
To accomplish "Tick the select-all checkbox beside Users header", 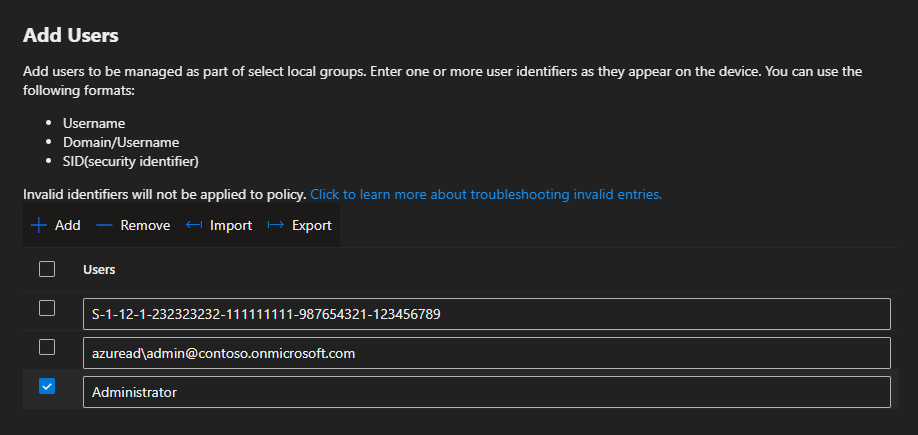I will click(x=47, y=269).
